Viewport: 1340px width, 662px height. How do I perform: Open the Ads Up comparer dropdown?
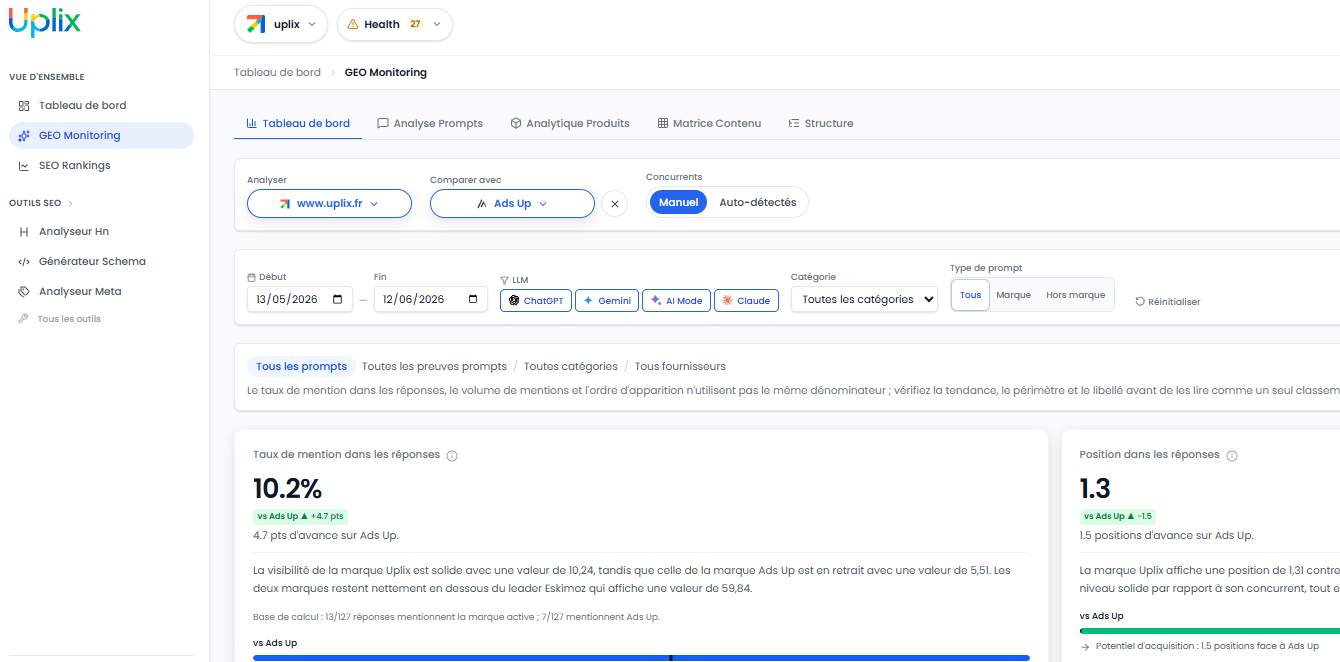[x=512, y=203]
